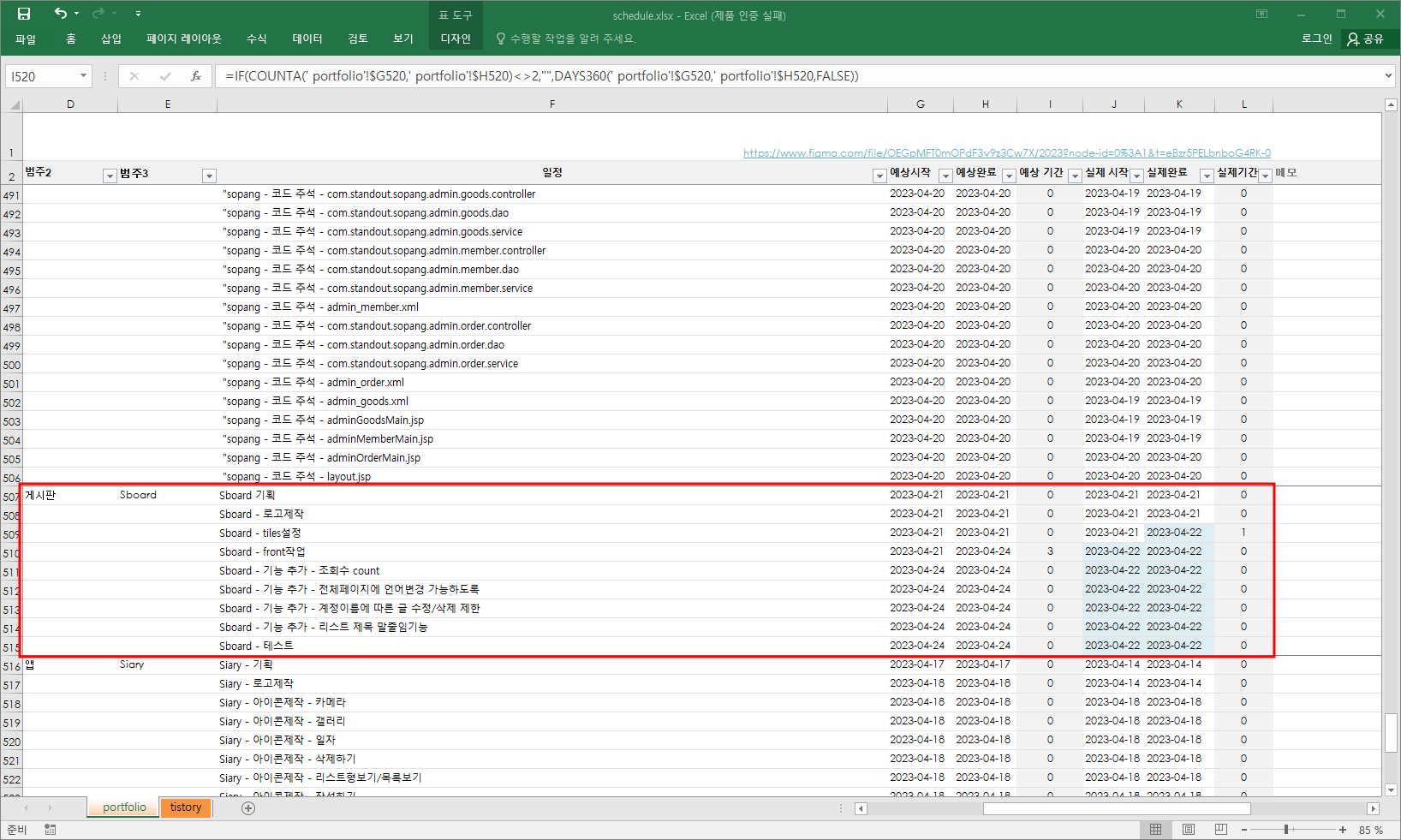This screenshot has height=840, width=1401.
Task: Open the figma.com hyperlink in row 1
Action: (x=1007, y=153)
